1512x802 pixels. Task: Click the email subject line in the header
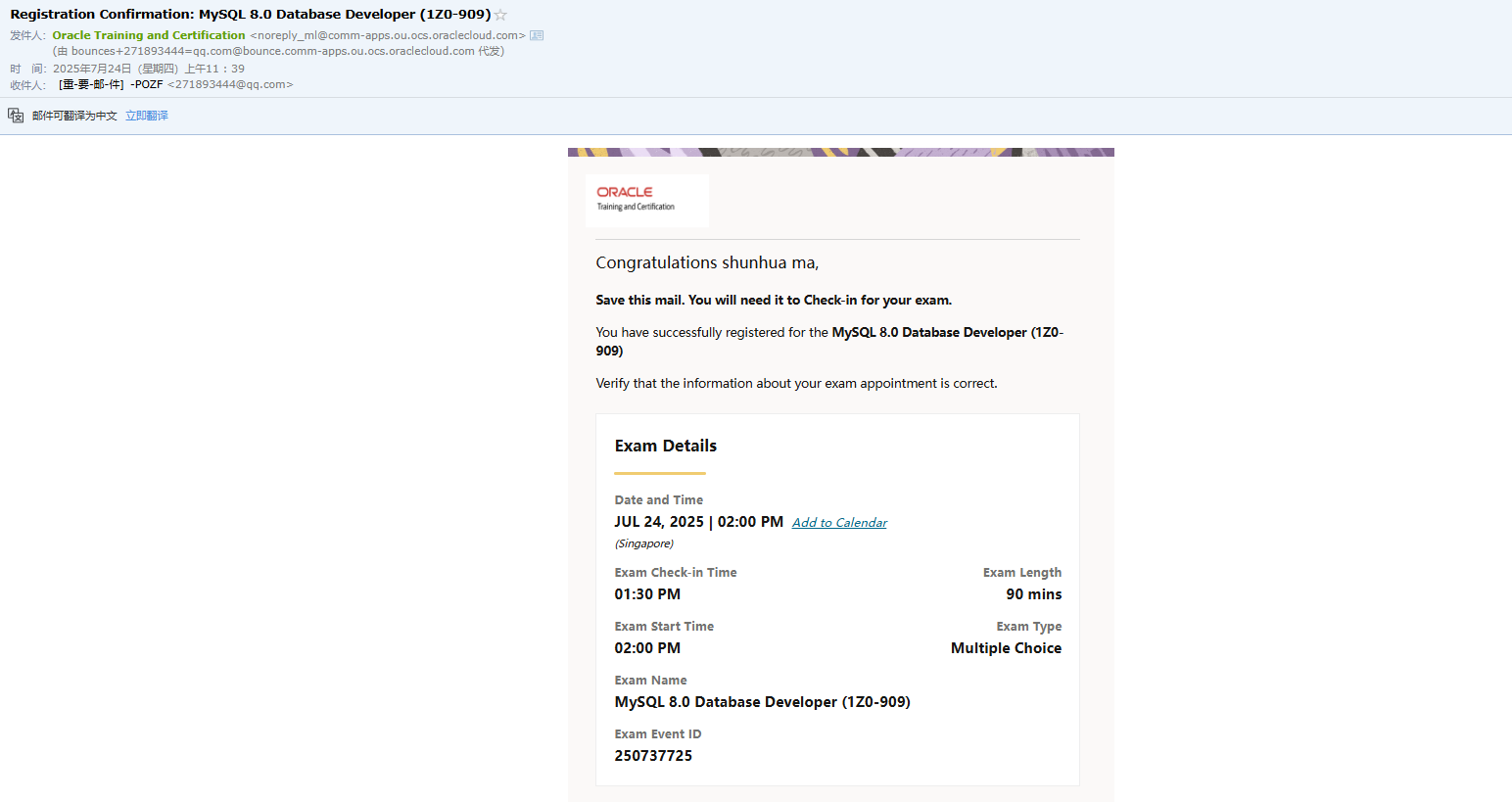[x=251, y=15]
